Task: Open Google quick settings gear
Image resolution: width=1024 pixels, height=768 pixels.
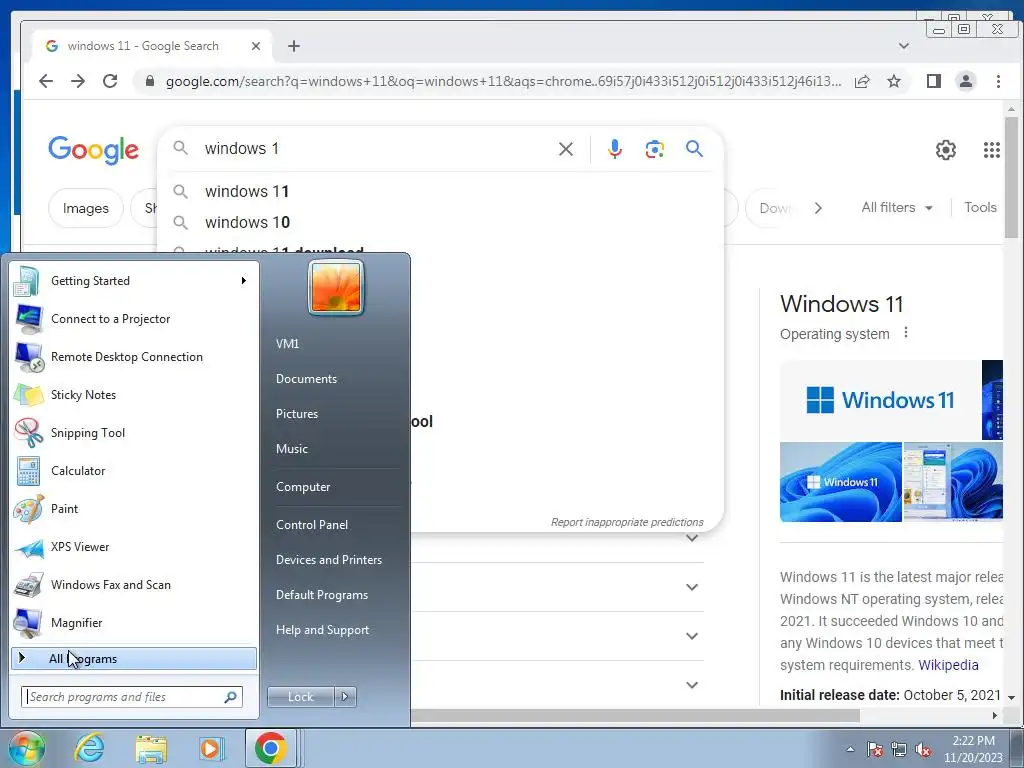Action: point(946,150)
